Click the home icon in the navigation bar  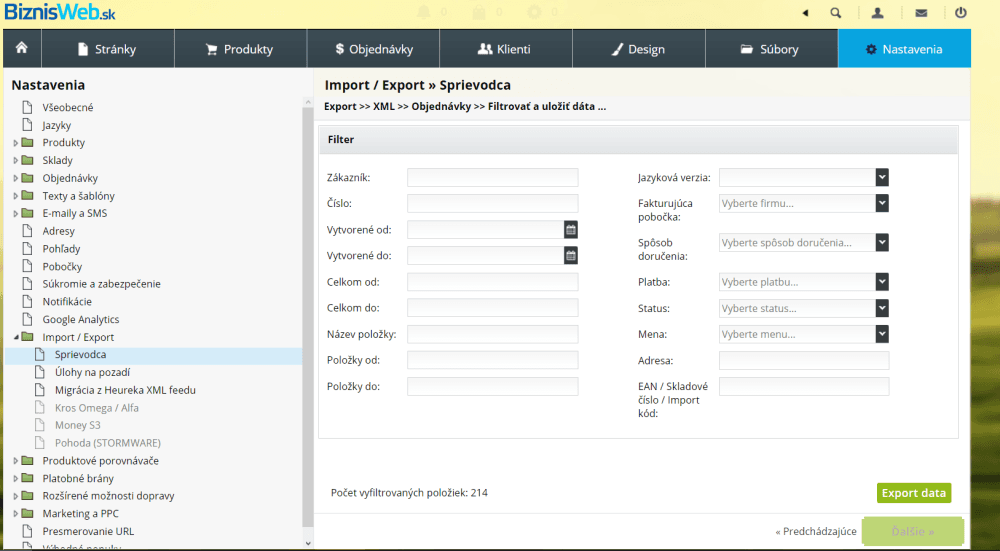[22, 48]
